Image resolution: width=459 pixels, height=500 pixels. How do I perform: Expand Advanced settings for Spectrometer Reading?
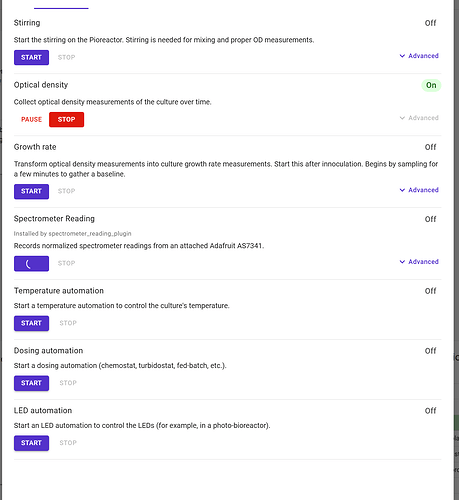(419, 262)
